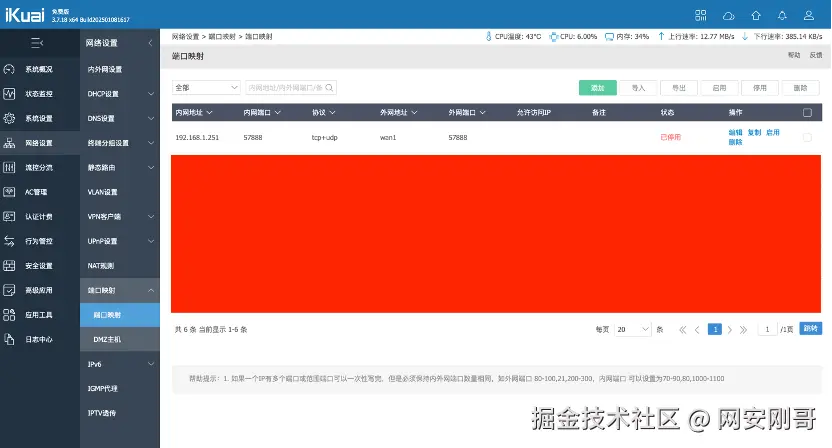
Task: Click the 帮助 link
Action: click(x=794, y=55)
